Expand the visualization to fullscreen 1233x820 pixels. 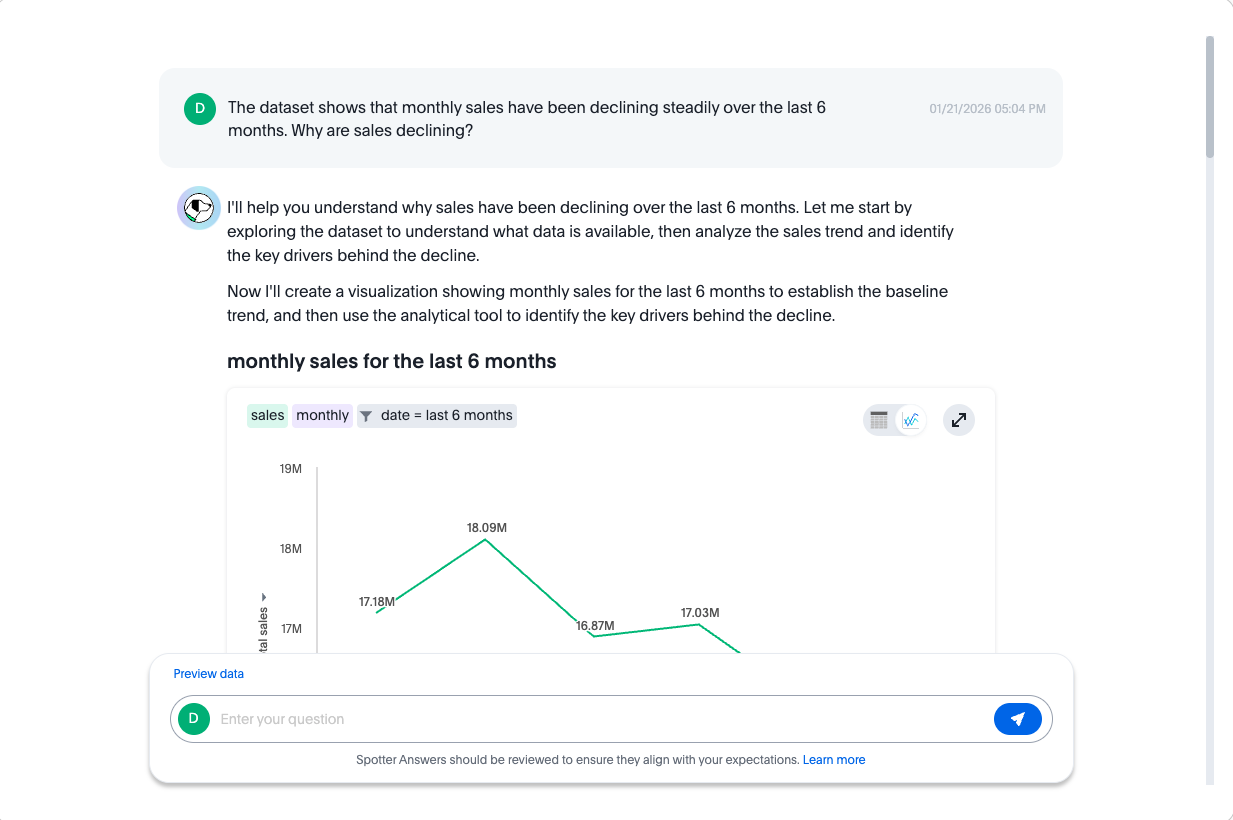(x=958, y=420)
